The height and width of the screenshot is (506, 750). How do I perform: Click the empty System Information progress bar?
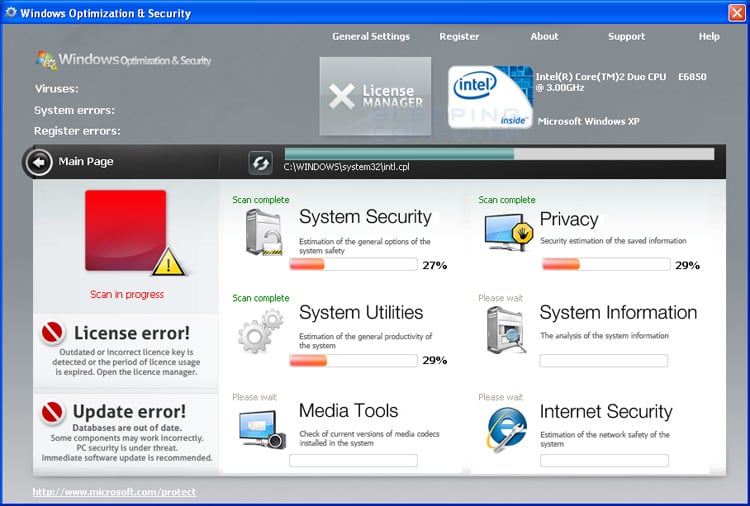coord(604,361)
